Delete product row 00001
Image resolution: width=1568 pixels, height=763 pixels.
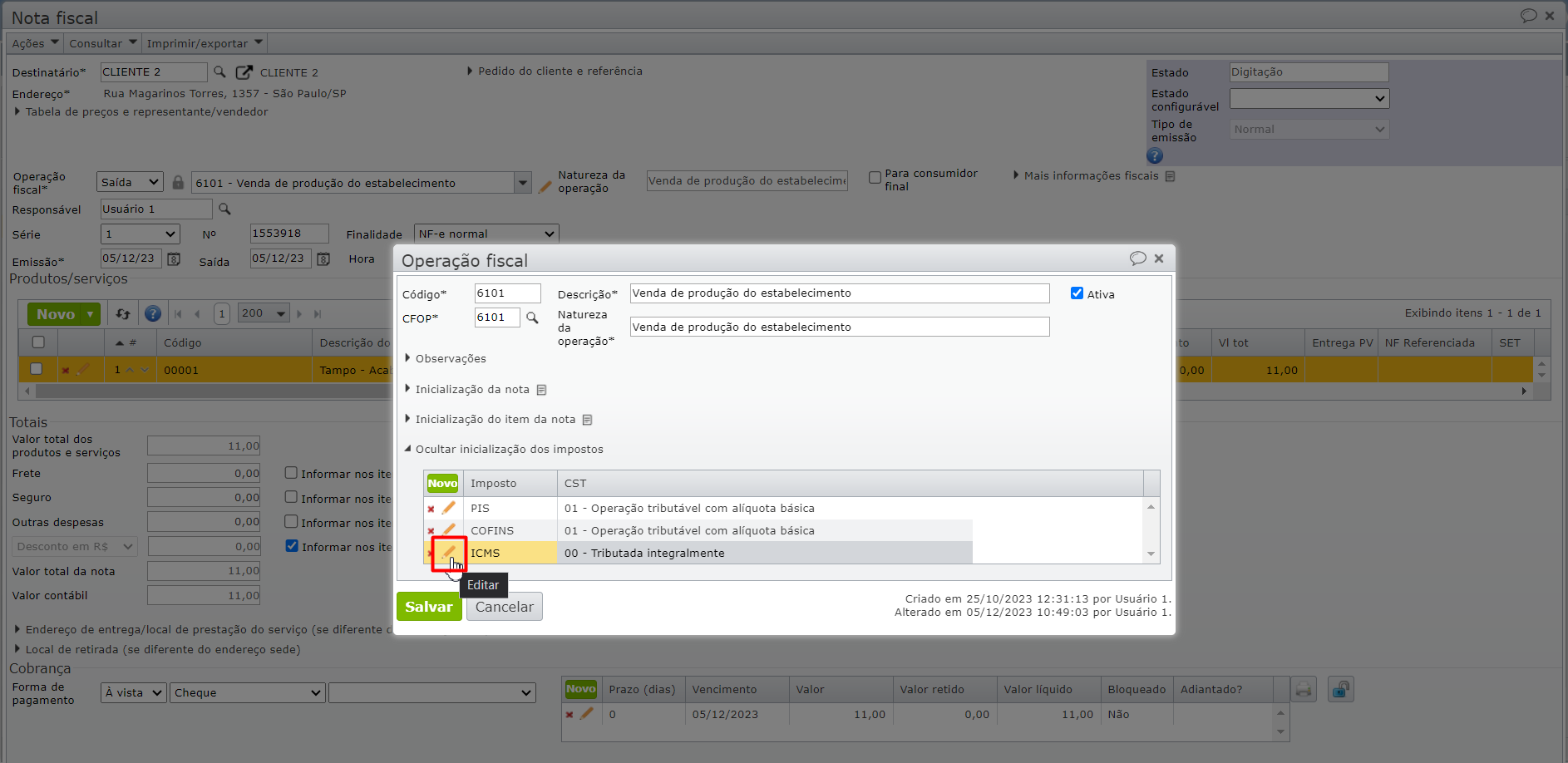(65, 371)
